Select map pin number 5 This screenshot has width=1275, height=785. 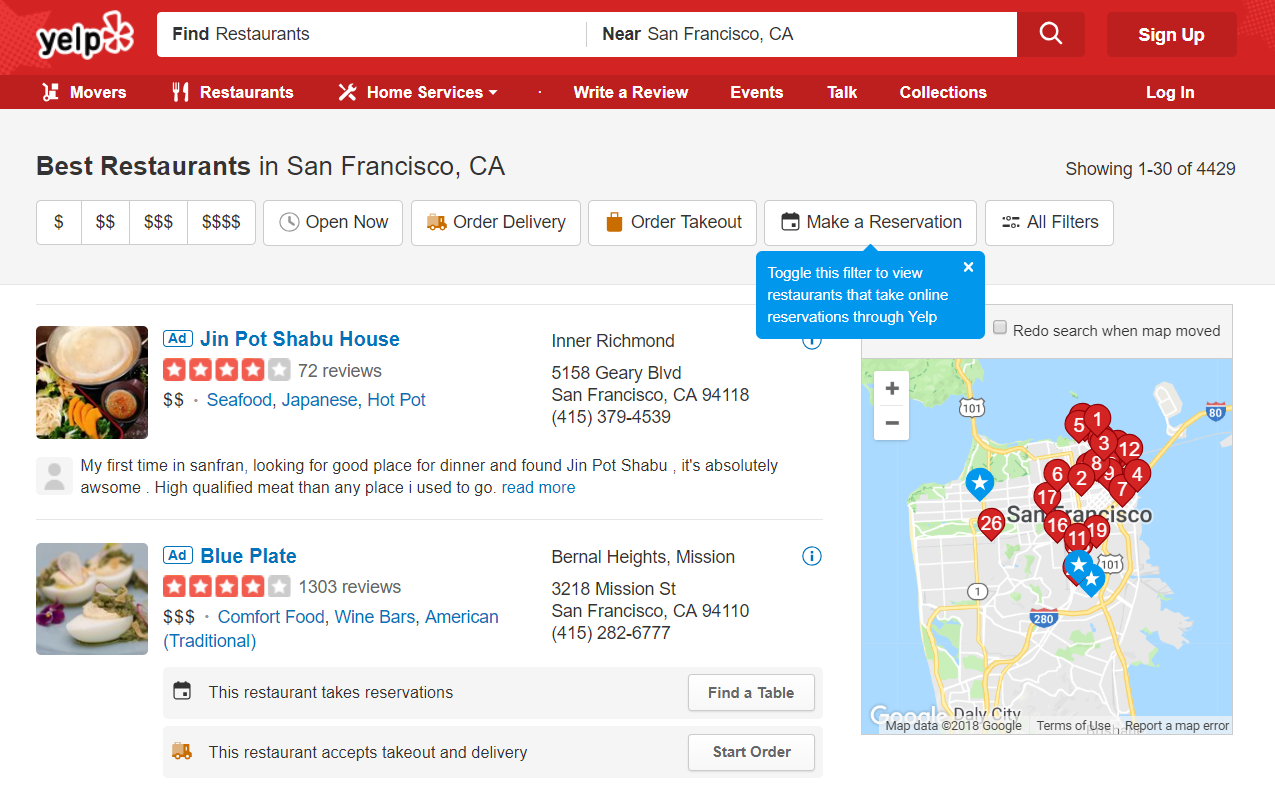[1078, 426]
